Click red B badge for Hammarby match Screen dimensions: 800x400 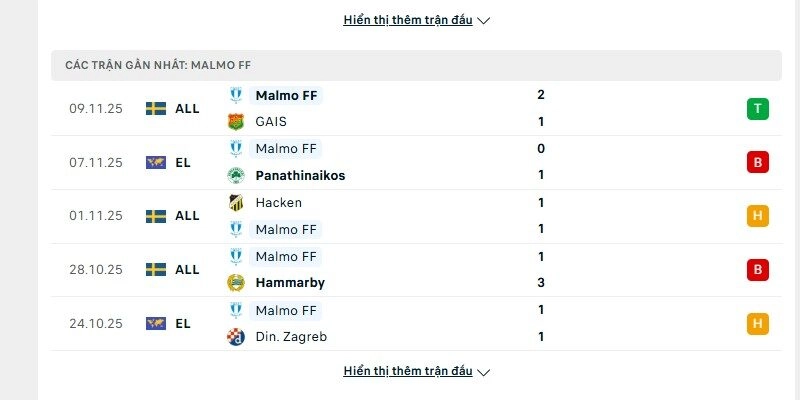[757, 270]
